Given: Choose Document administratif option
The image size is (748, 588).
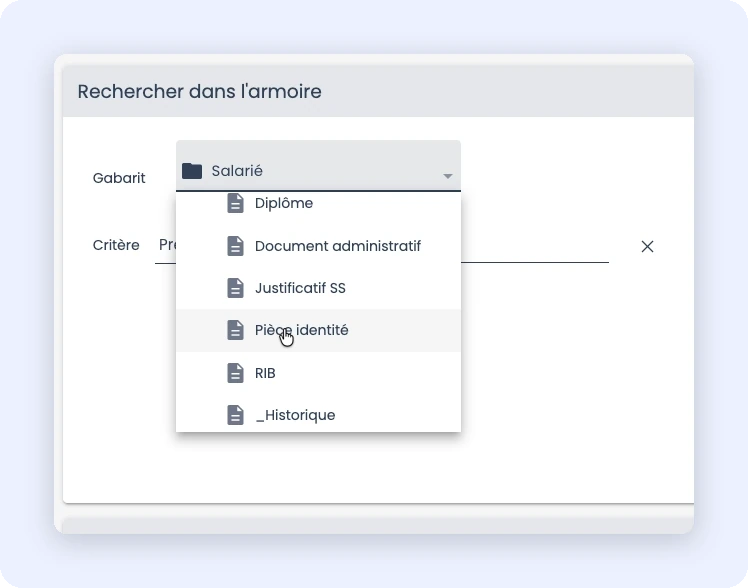Looking at the screenshot, I should point(318,246).
